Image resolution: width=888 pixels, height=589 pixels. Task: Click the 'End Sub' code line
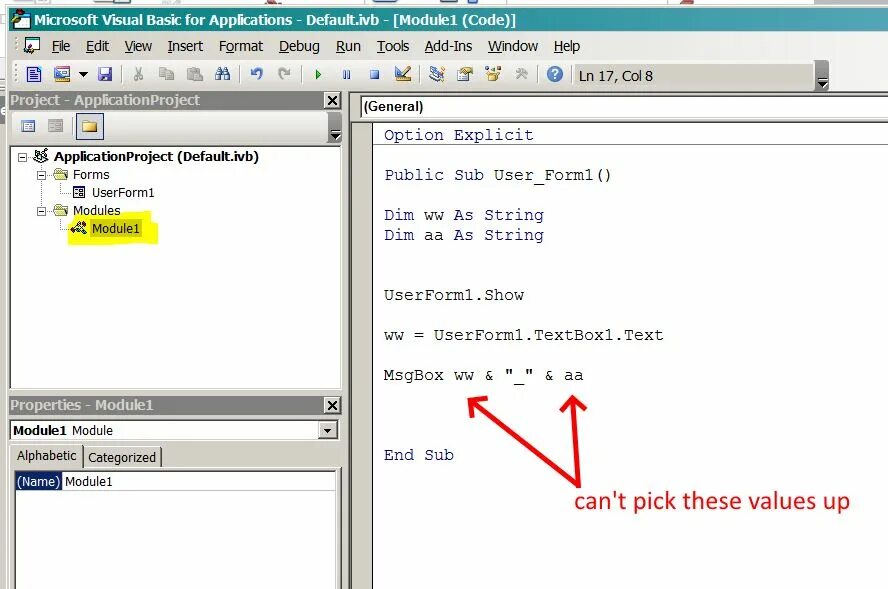pyautogui.click(x=419, y=455)
